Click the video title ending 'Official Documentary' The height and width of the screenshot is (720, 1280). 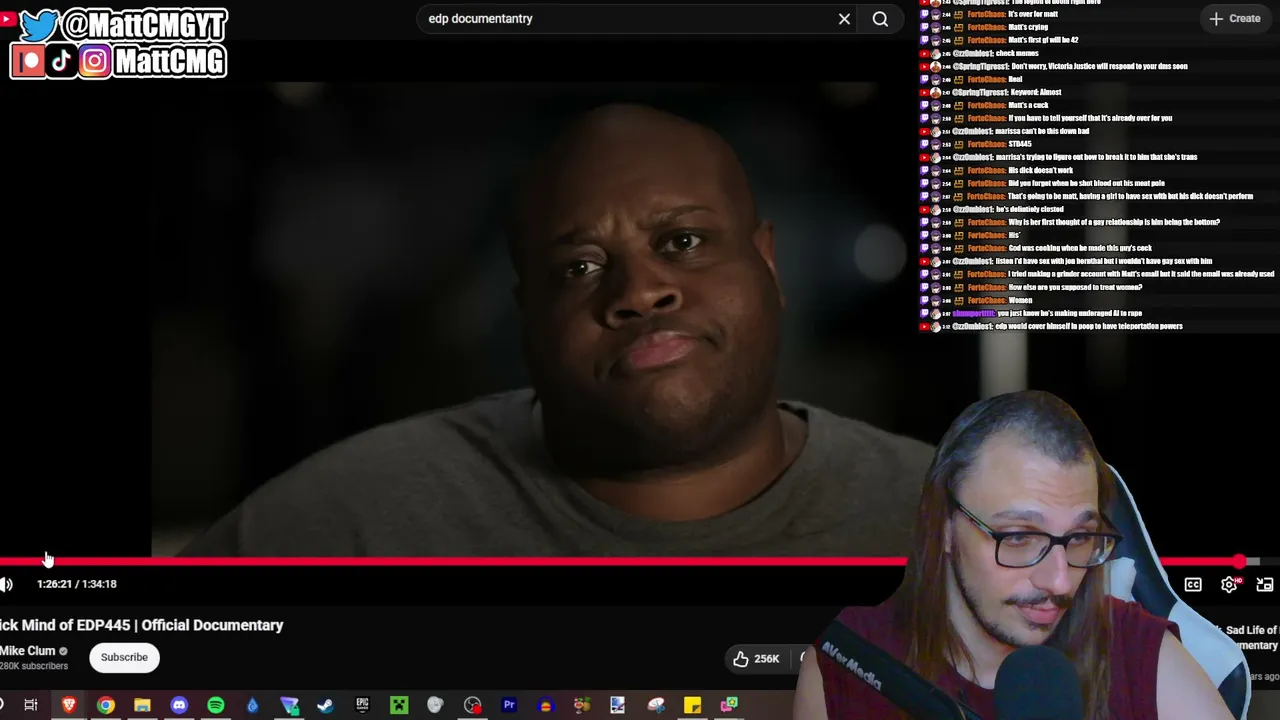[142, 625]
